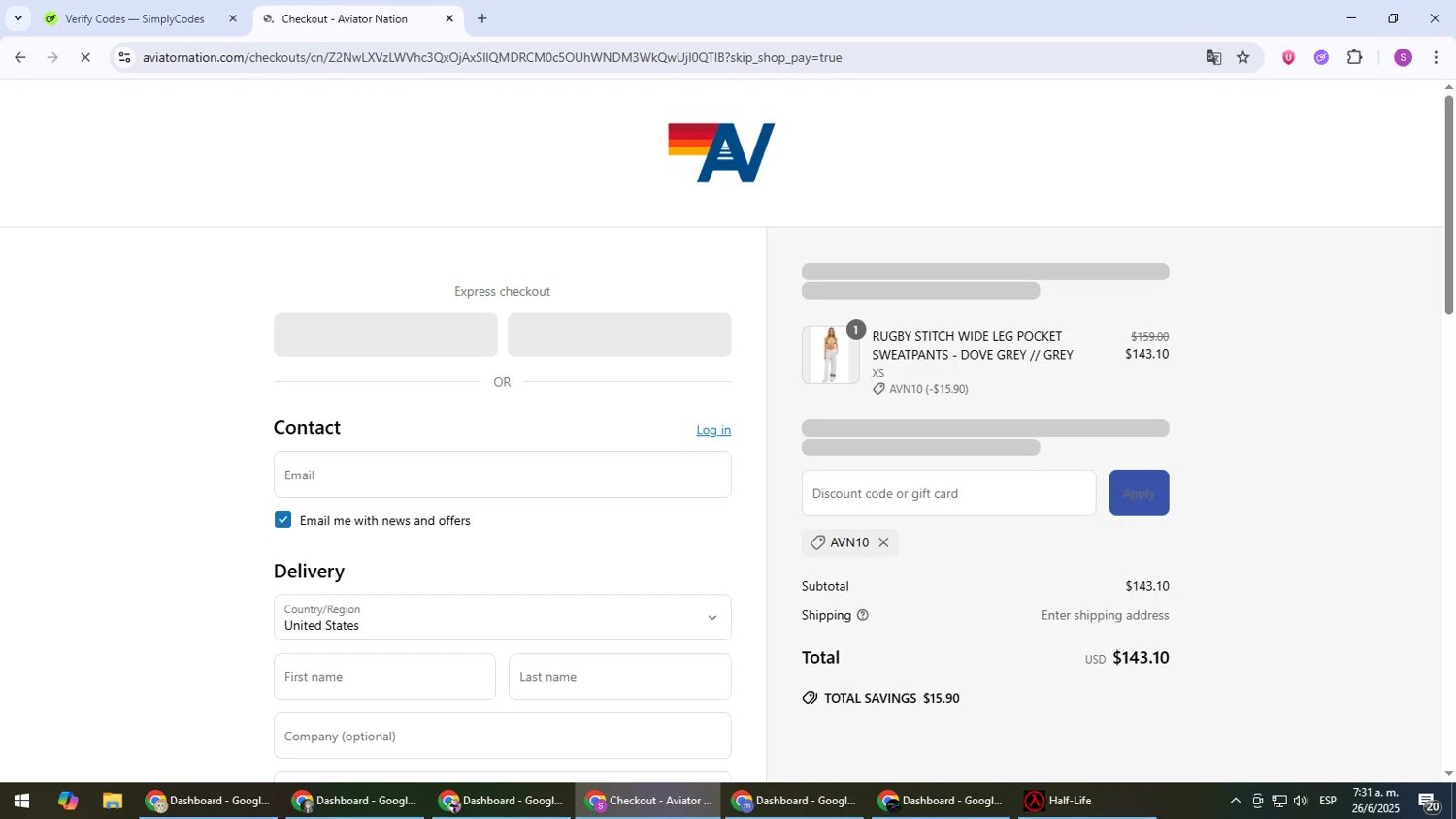Click the first Express checkout placeholder button
Image resolution: width=1456 pixels, height=819 pixels.
(x=385, y=335)
